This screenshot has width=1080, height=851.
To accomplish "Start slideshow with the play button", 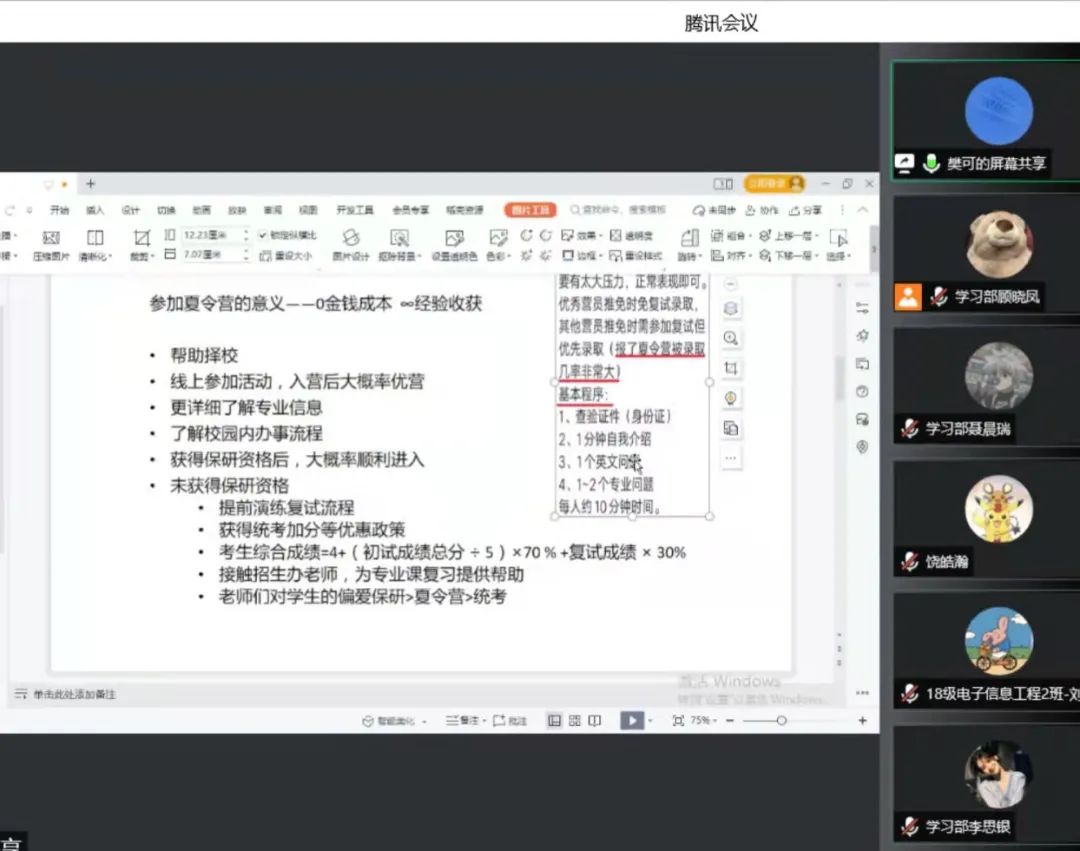I will tap(631, 720).
